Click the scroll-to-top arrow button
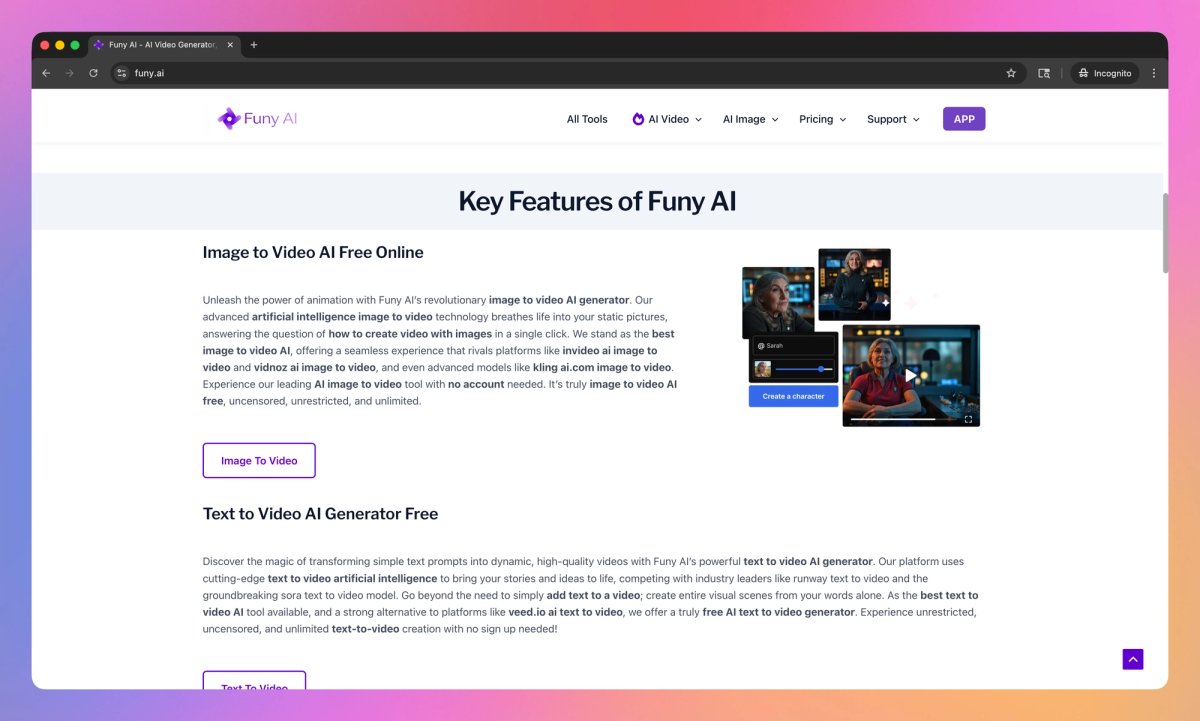This screenshot has height=721, width=1200. click(x=1132, y=659)
